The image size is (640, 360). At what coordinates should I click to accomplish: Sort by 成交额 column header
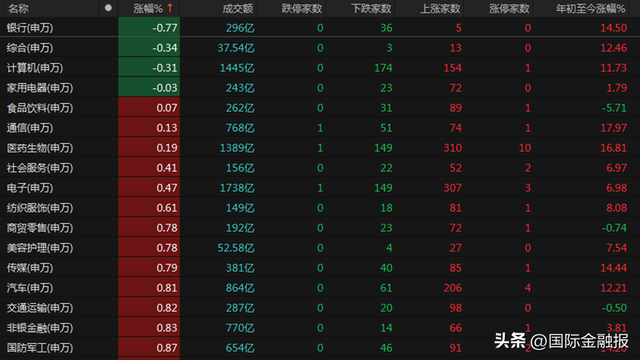coord(238,9)
